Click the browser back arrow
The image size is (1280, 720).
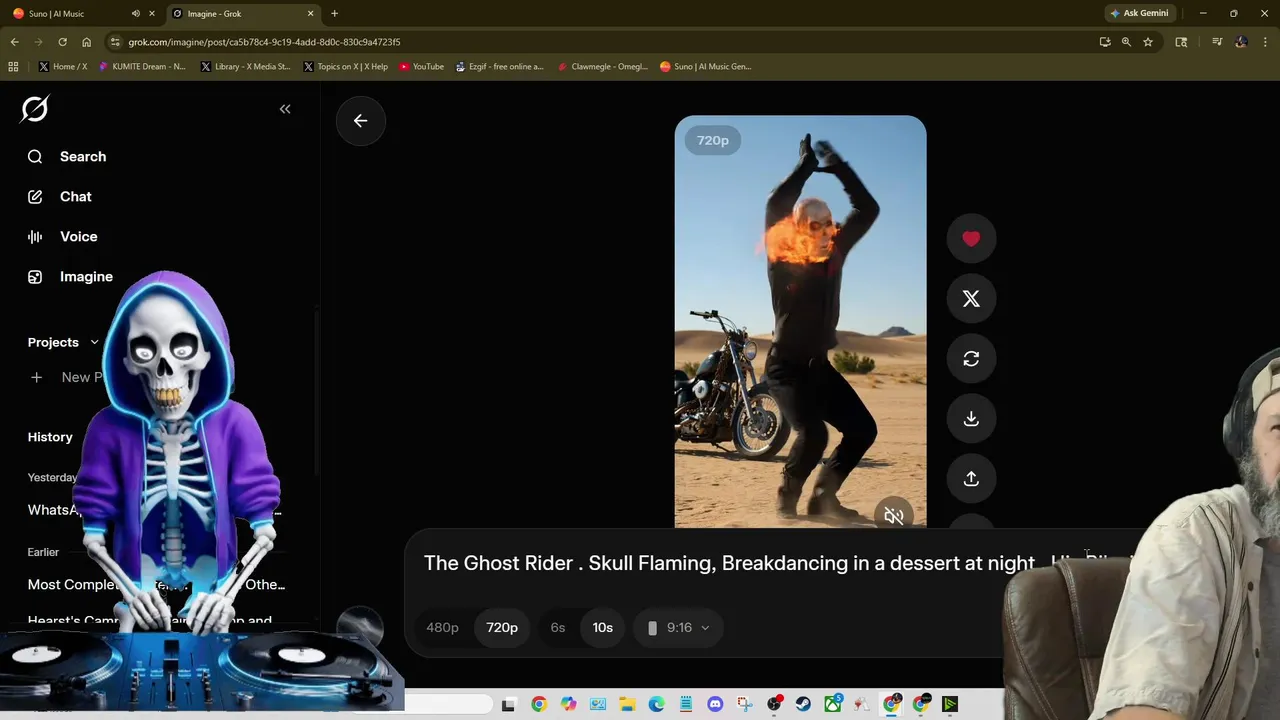point(14,42)
